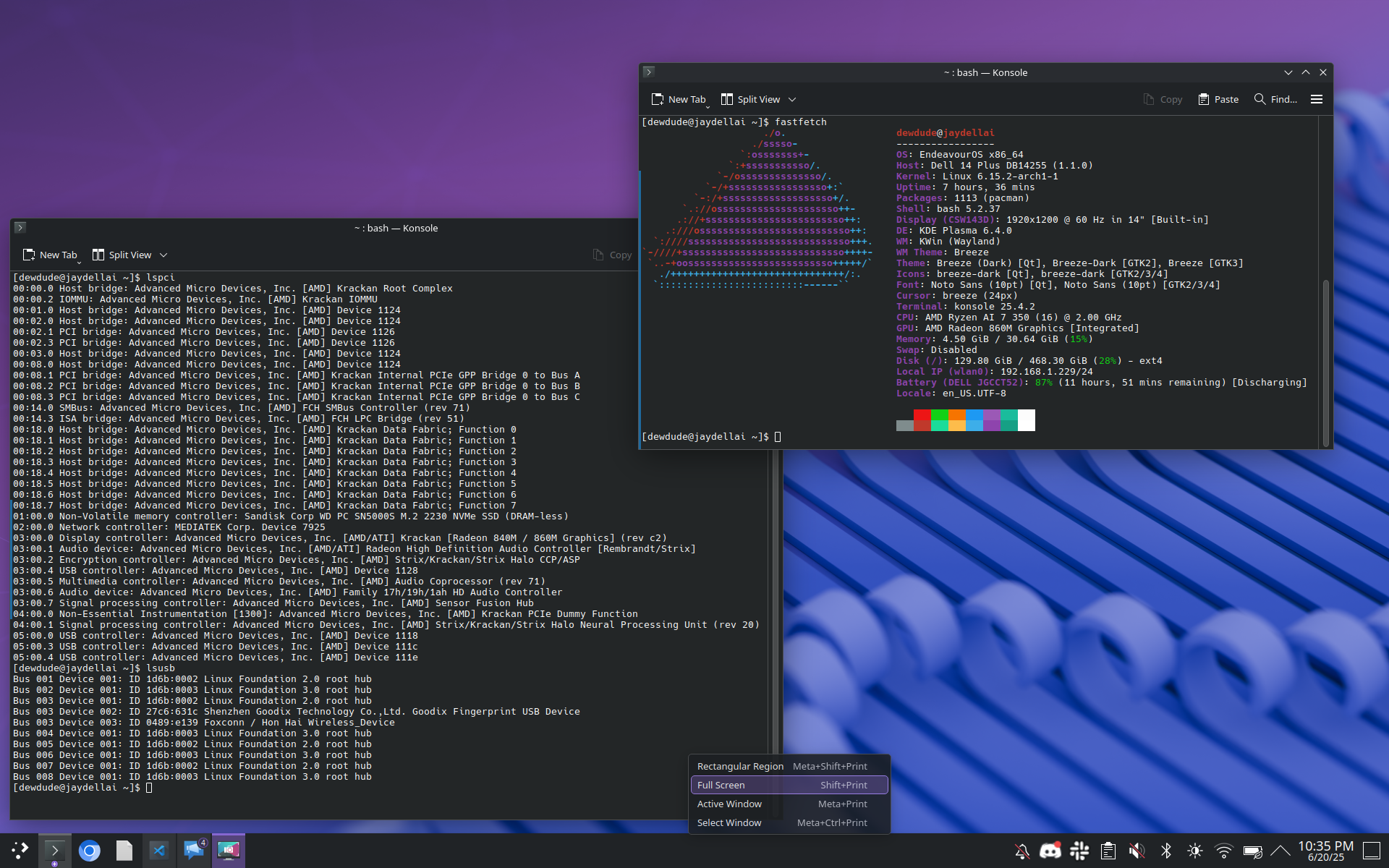The height and width of the screenshot is (868, 1389).
Task: Click the terminal icon in lspci Konsole titlebar
Action: 20,227
